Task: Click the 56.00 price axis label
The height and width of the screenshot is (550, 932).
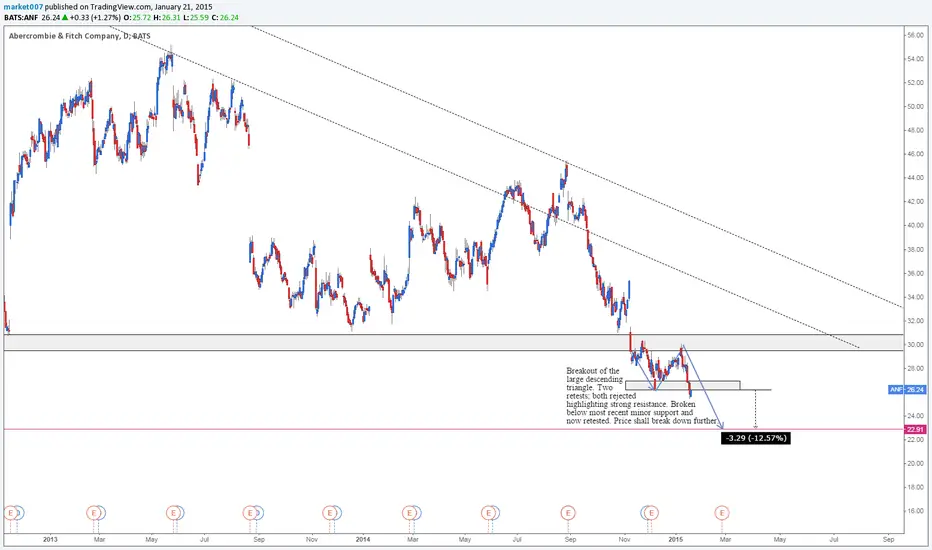Action: [x=915, y=35]
